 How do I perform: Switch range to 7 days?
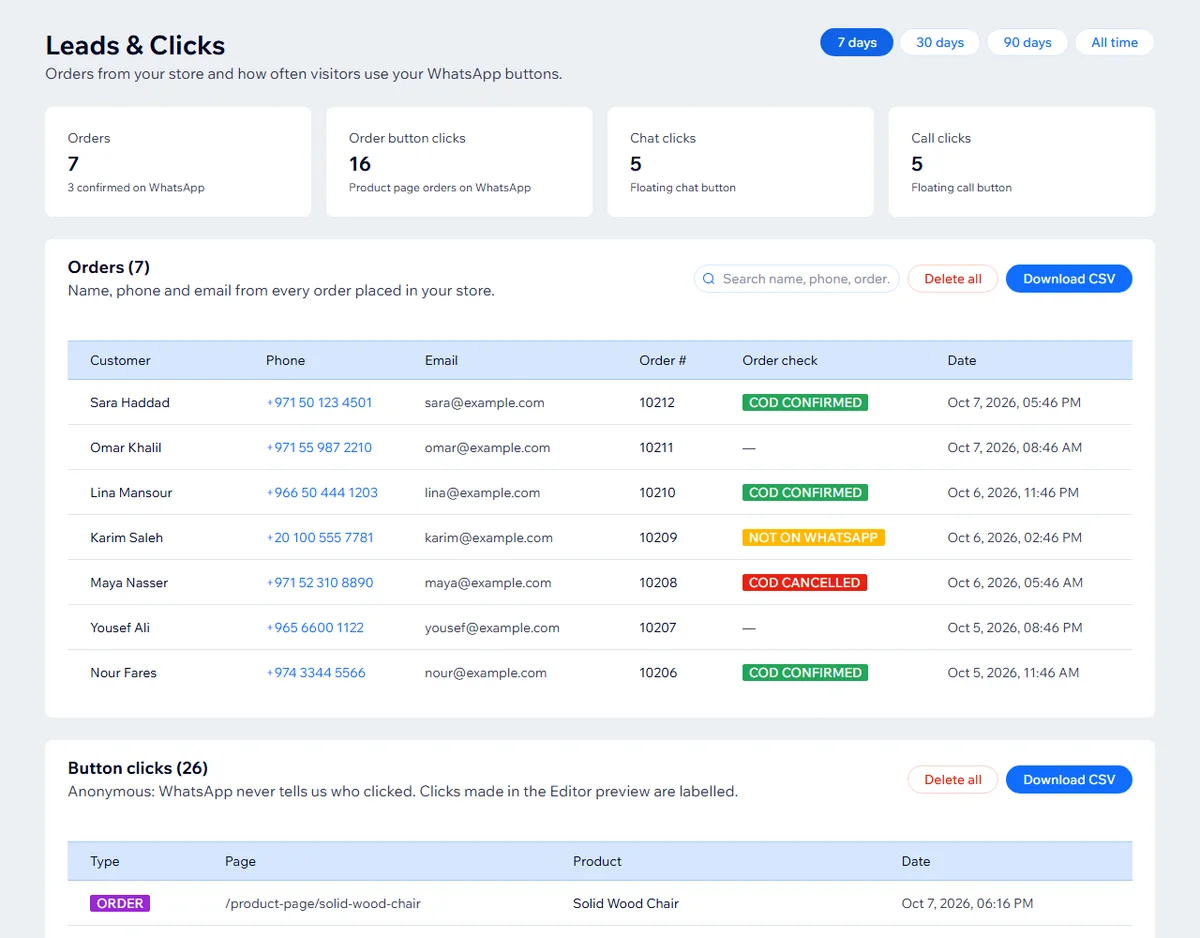click(x=857, y=42)
